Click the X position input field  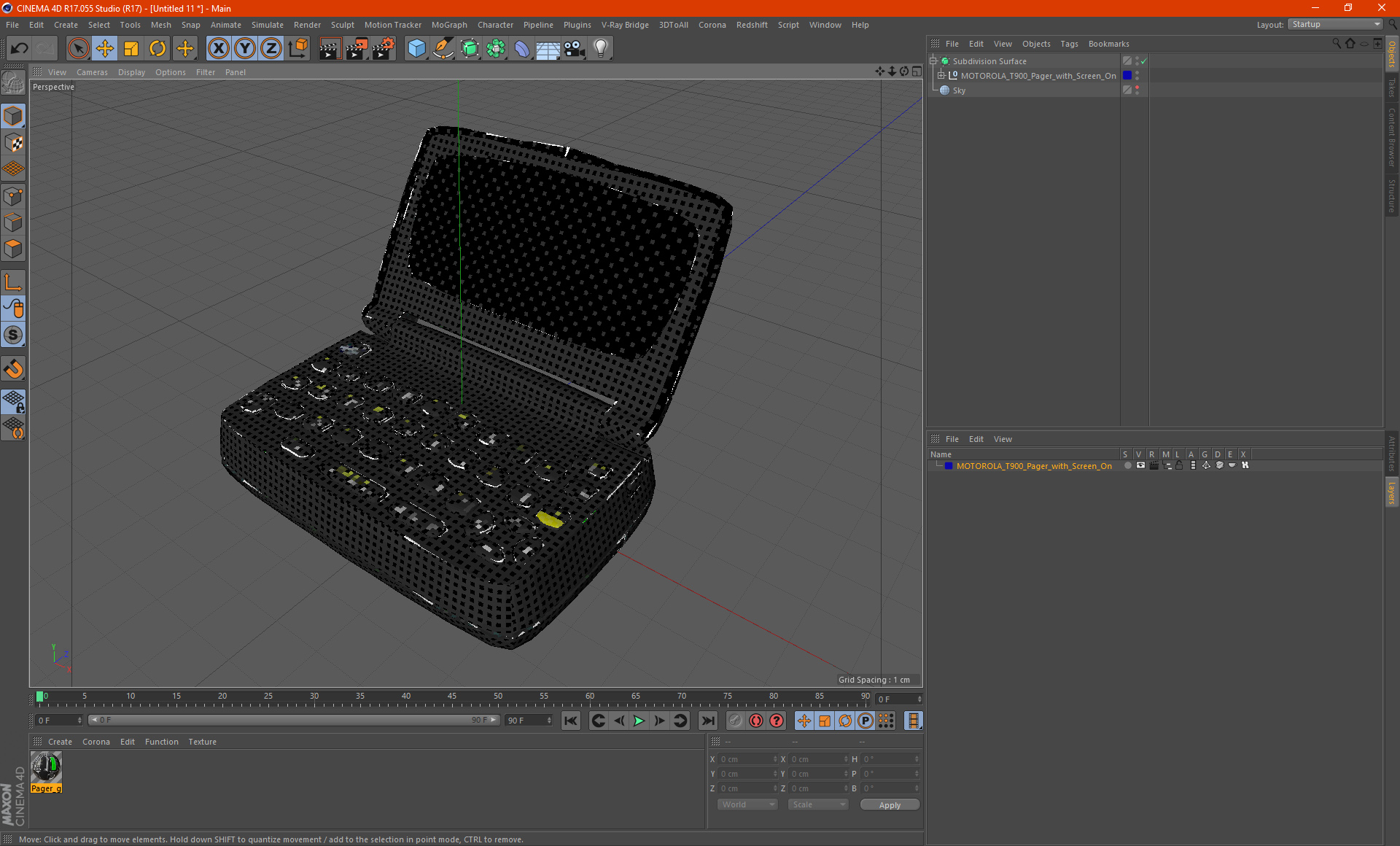click(x=747, y=759)
